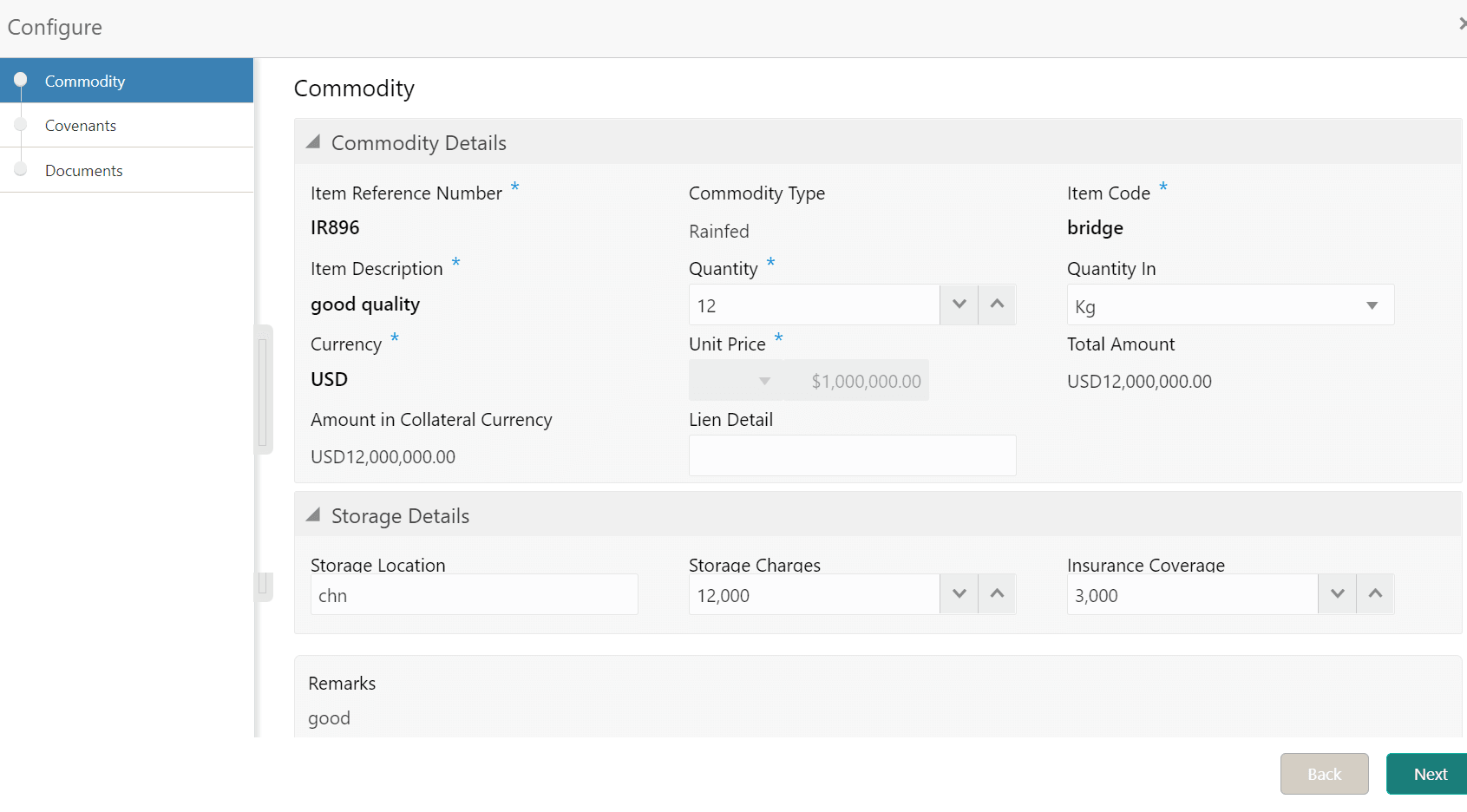Click the Commodity step progress indicator
Screen dimensions: 1467x812
(x=21, y=81)
